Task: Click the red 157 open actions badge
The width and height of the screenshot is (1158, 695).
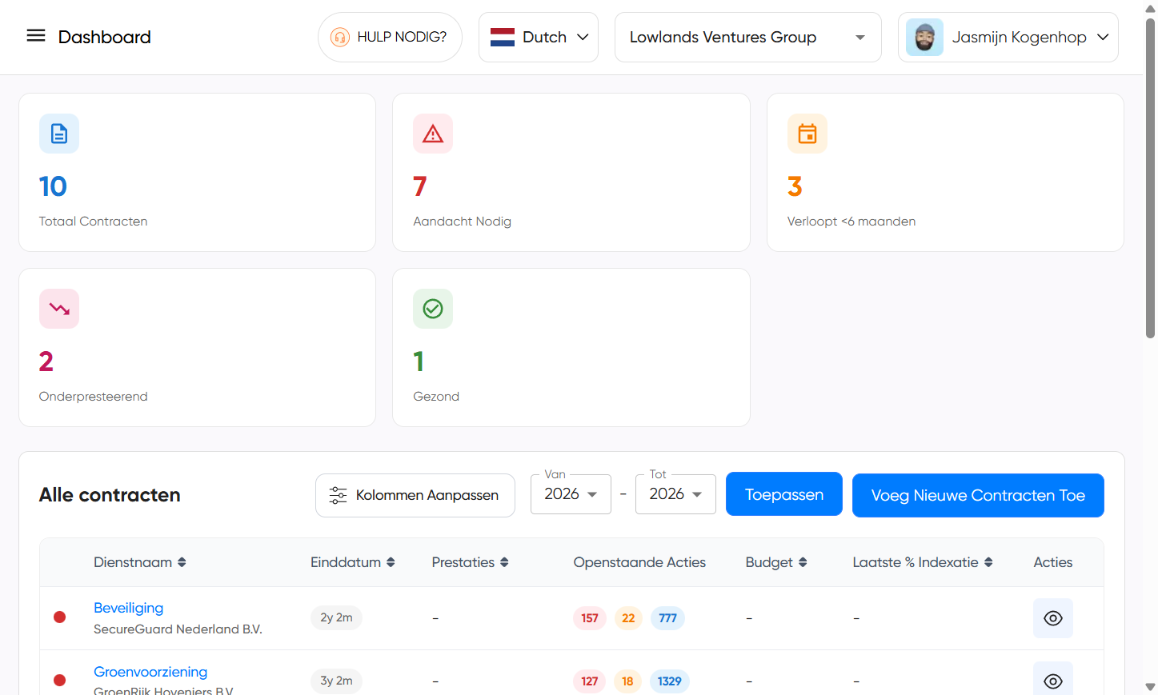Action: point(590,618)
